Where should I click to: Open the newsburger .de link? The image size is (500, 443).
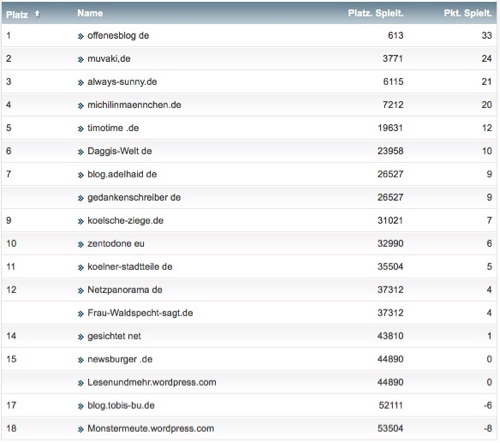pyautogui.click(x=120, y=359)
